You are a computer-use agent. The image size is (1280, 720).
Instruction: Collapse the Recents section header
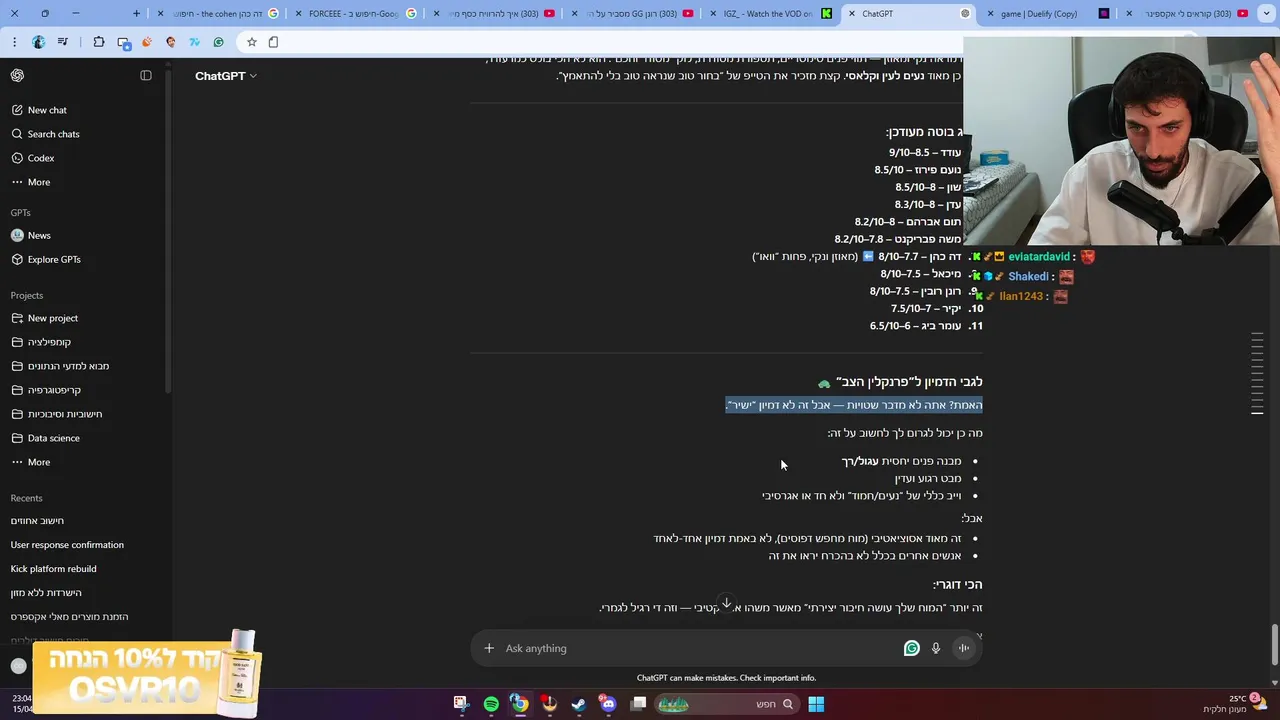pyautogui.click(x=27, y=498)
